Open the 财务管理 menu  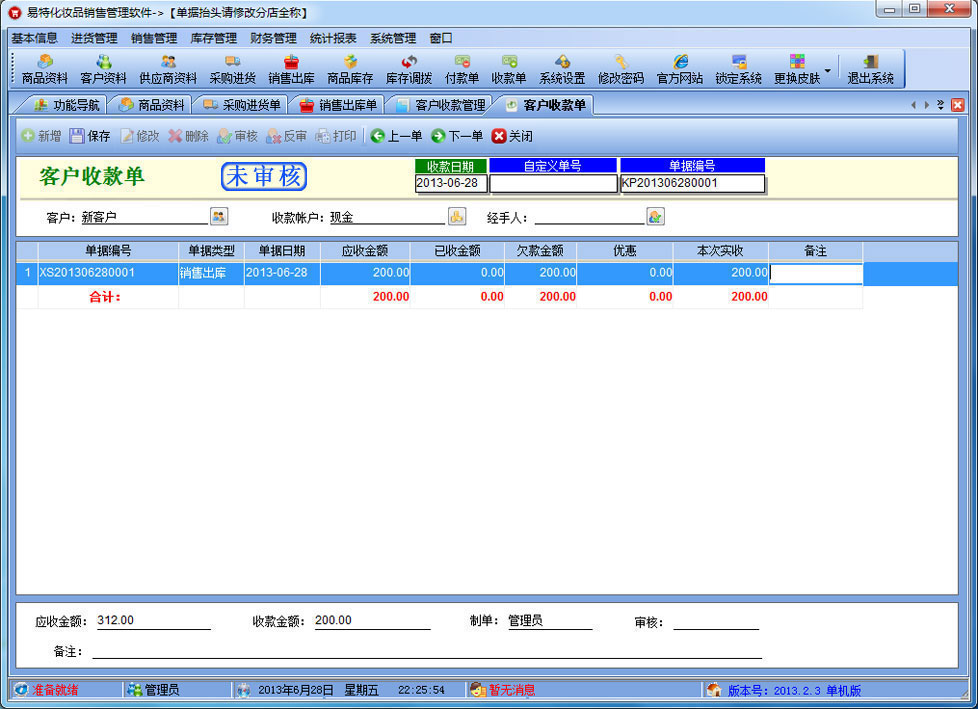click(273, 38)
